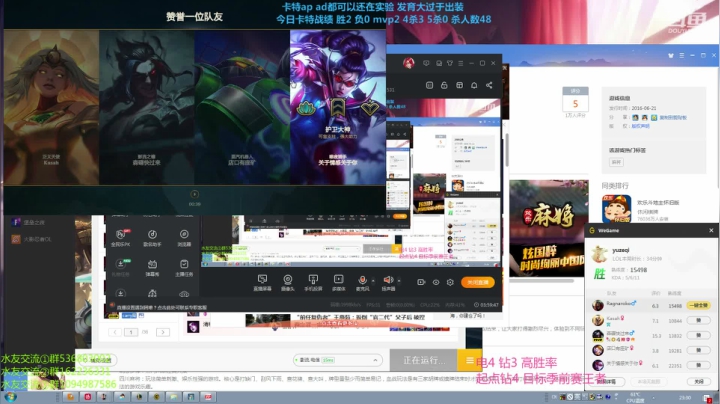Click the layout grid icon in streamer toolbar
The height and width of the screenshot is (404, 720).
click(x=459, y=85)
